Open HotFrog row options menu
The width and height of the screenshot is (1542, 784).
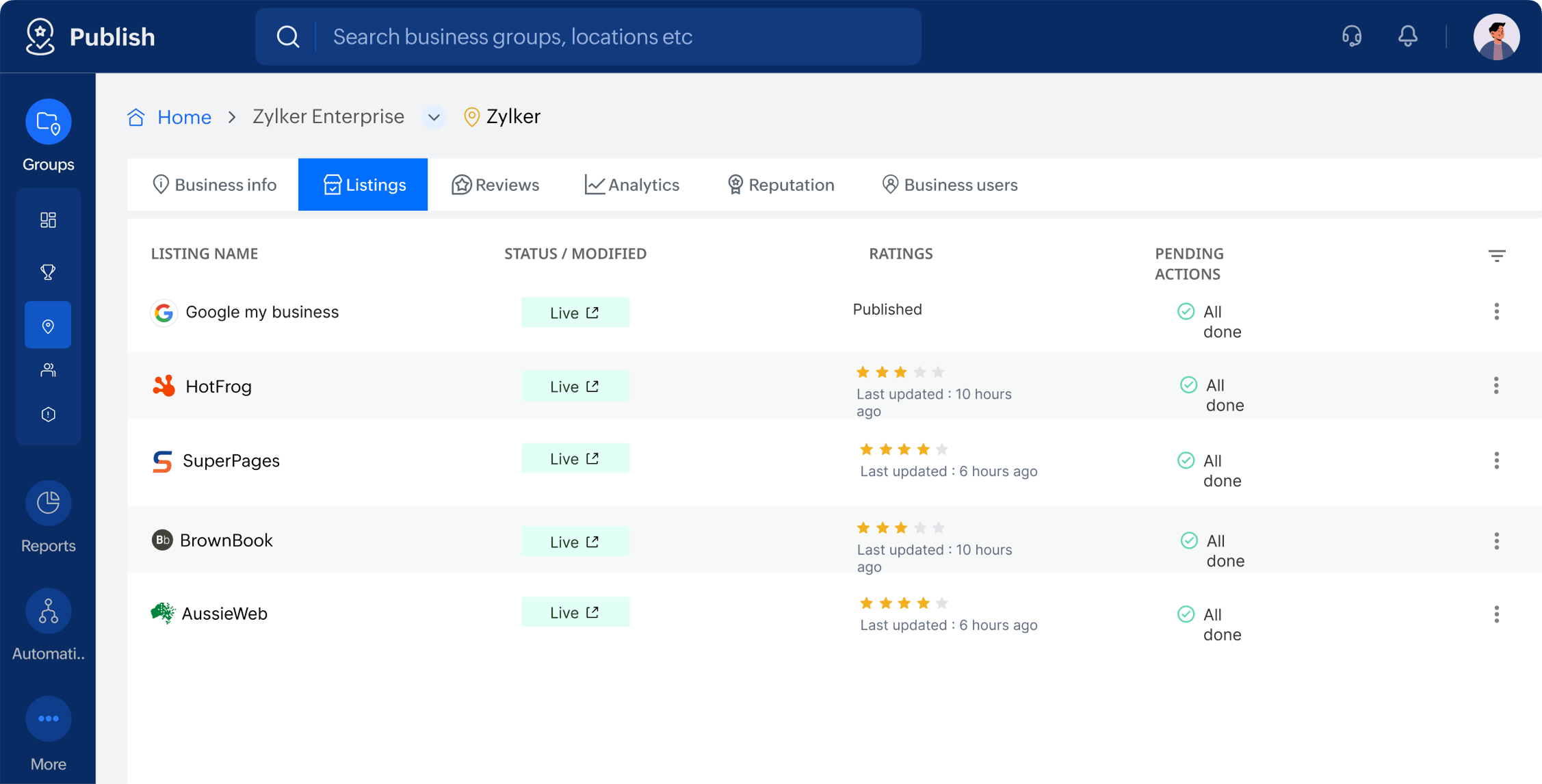point(1496,386)
